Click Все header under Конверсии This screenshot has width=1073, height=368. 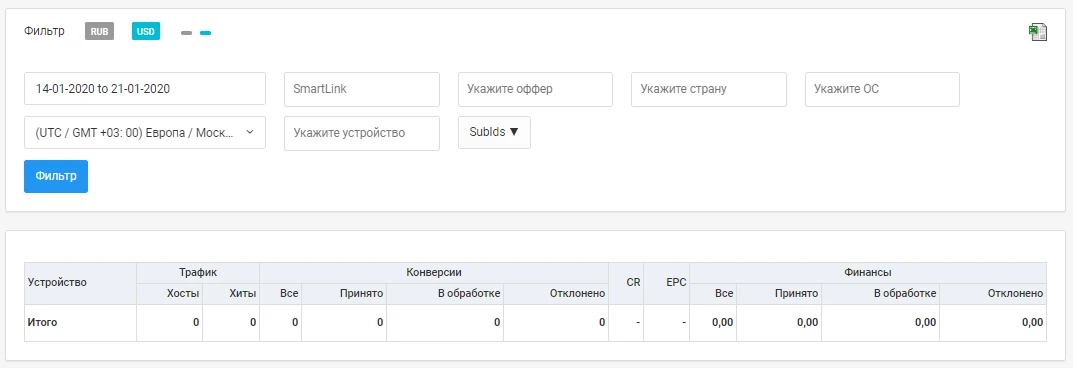(281, 293)
